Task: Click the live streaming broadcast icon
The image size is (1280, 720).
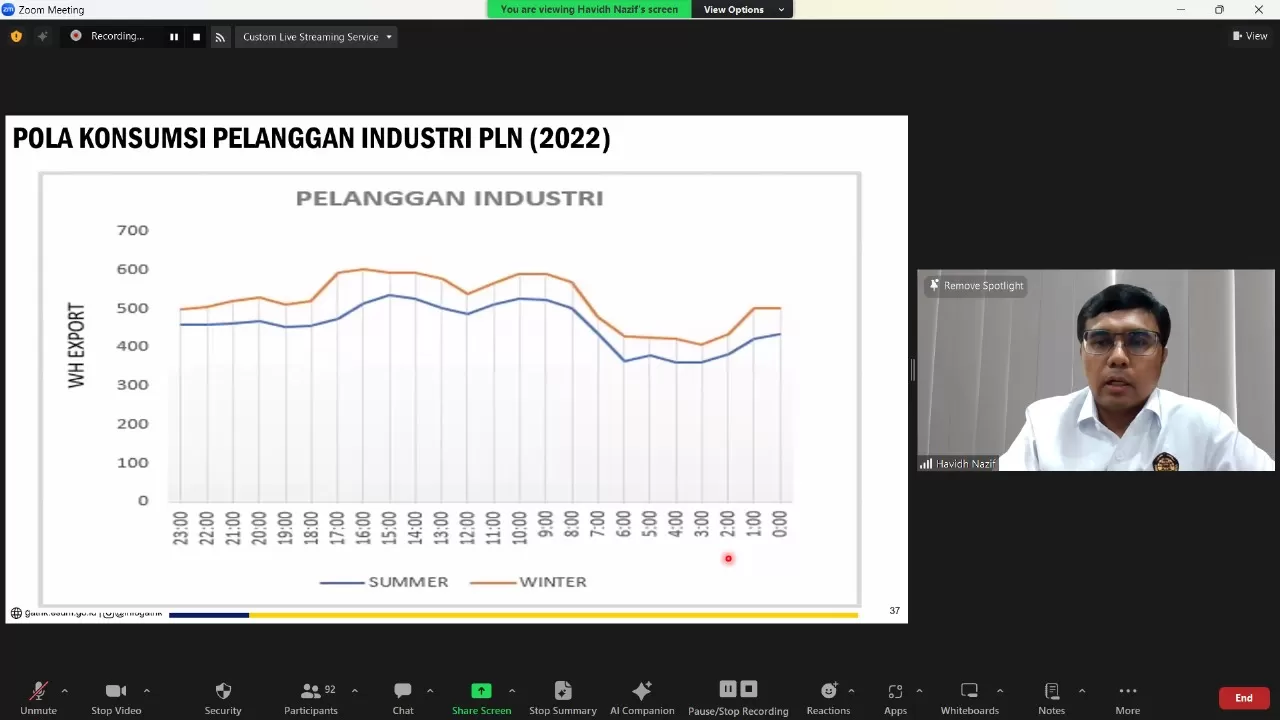Action: click(220, 36)
